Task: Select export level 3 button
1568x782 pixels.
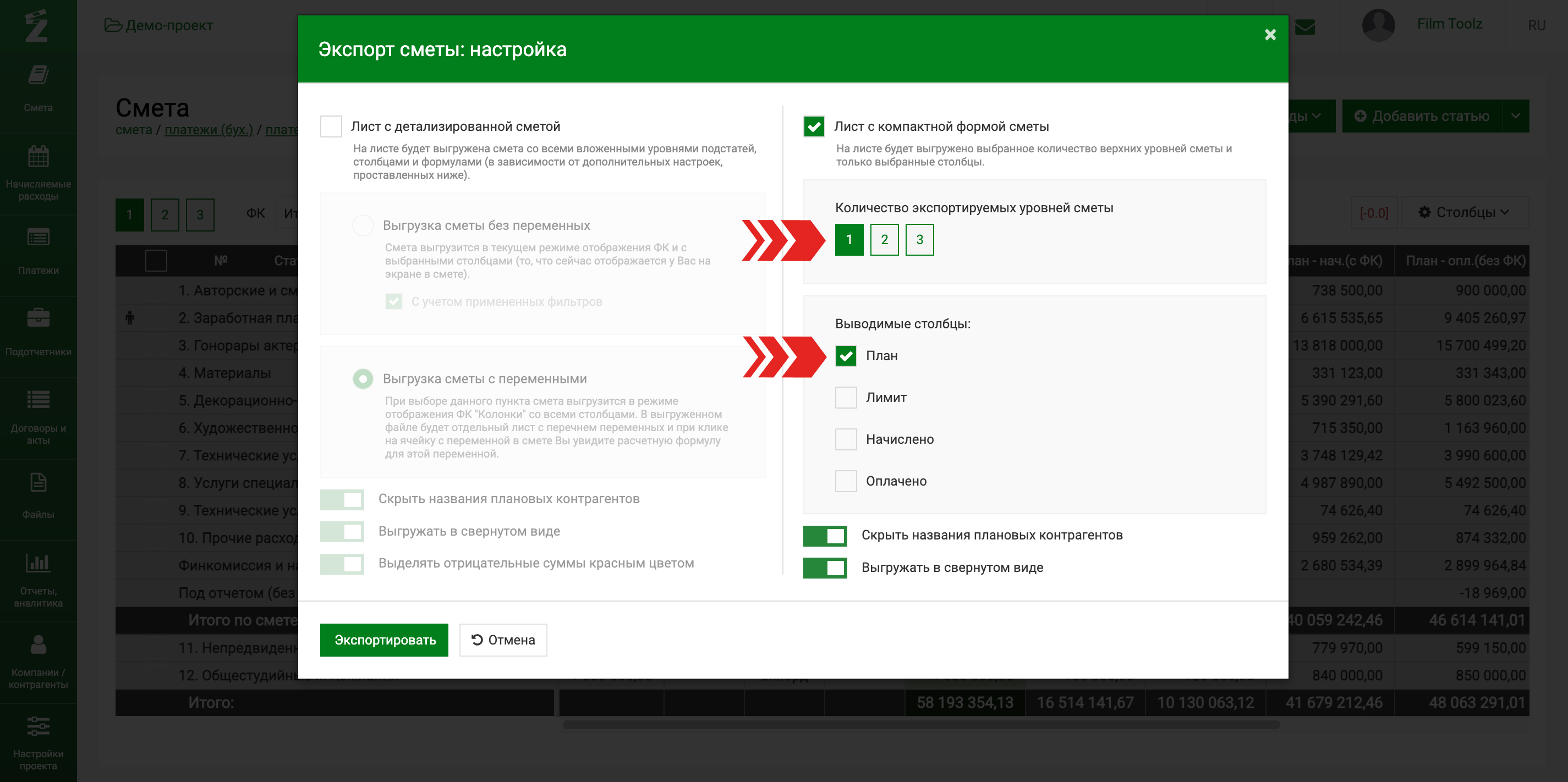Action: pyautogui.click(x=920, y=240)
